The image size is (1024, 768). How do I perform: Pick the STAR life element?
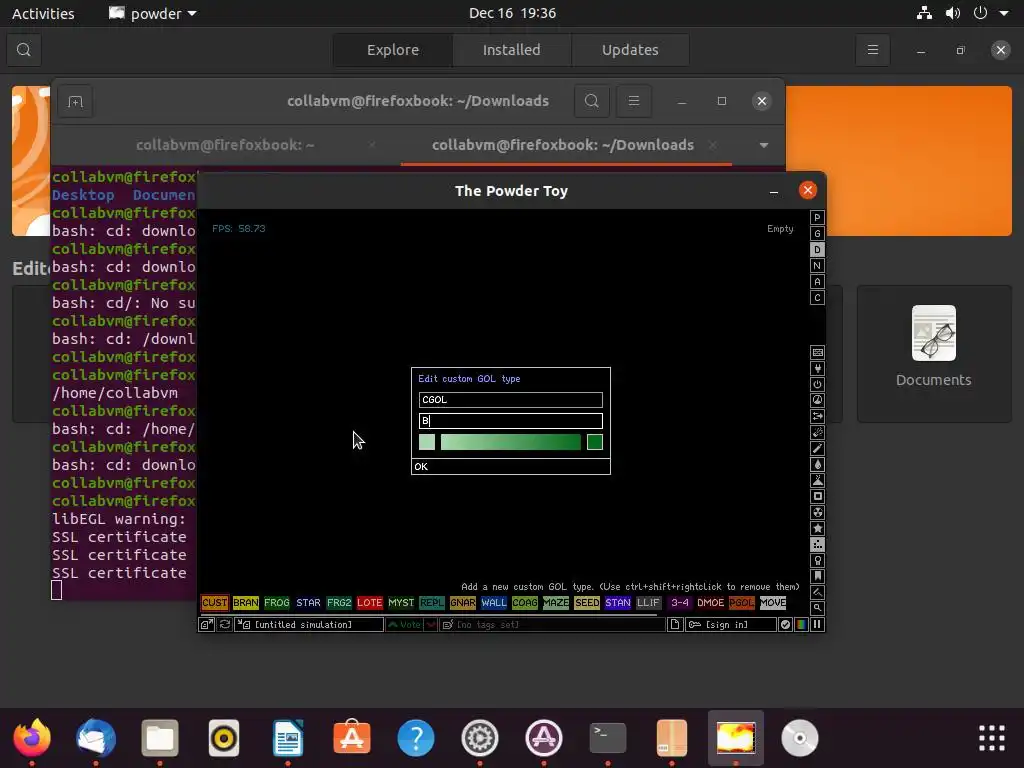pyautogui.click(x=308, y=603)
